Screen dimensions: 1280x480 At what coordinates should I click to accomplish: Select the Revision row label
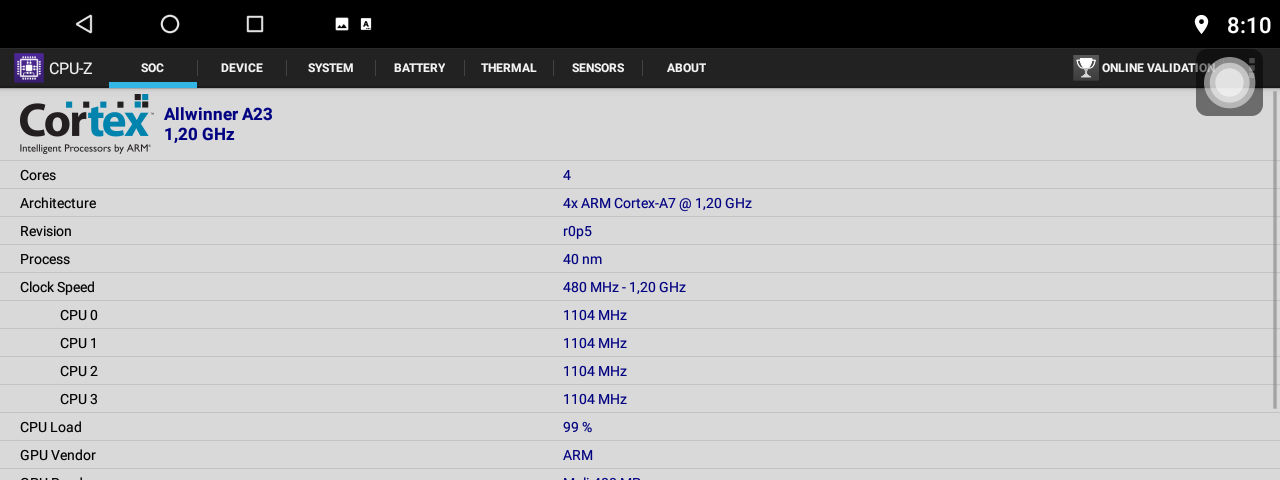coord(46,231)
